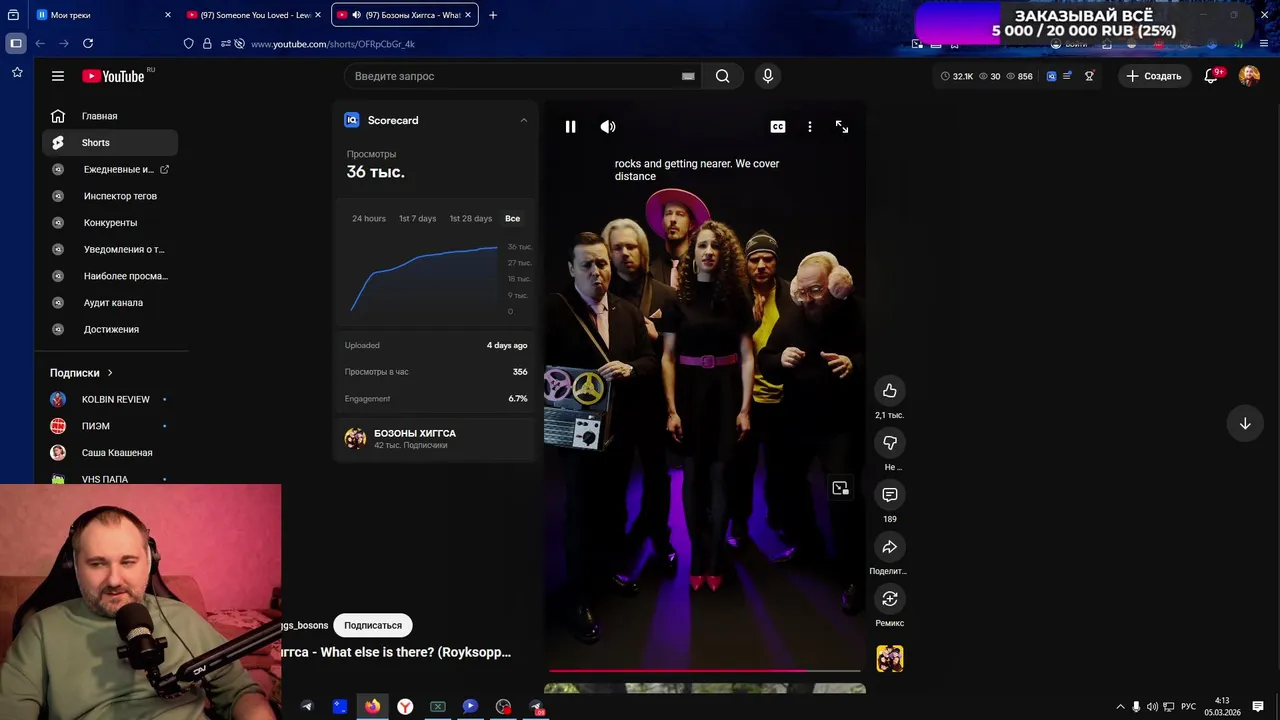Open Саша Квашеная subscription

click(x=110, y=453)
